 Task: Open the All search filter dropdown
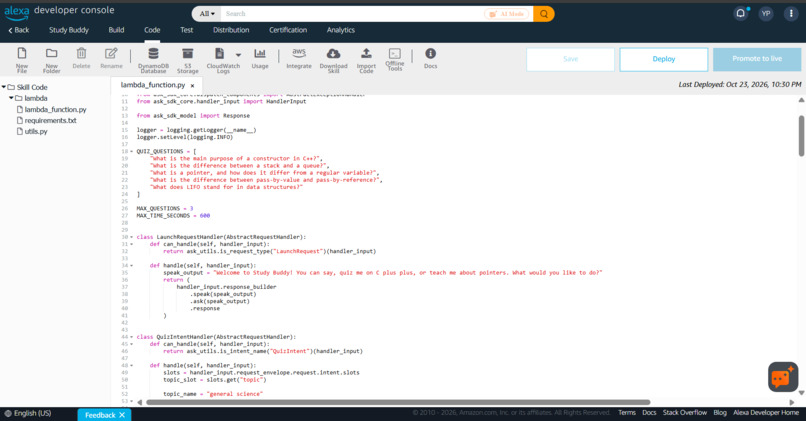(207, 14)
